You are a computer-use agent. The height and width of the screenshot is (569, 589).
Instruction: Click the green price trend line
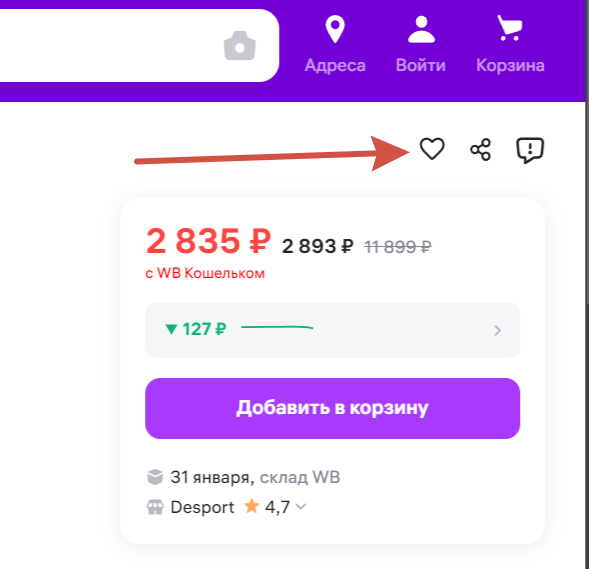[277, 328]
